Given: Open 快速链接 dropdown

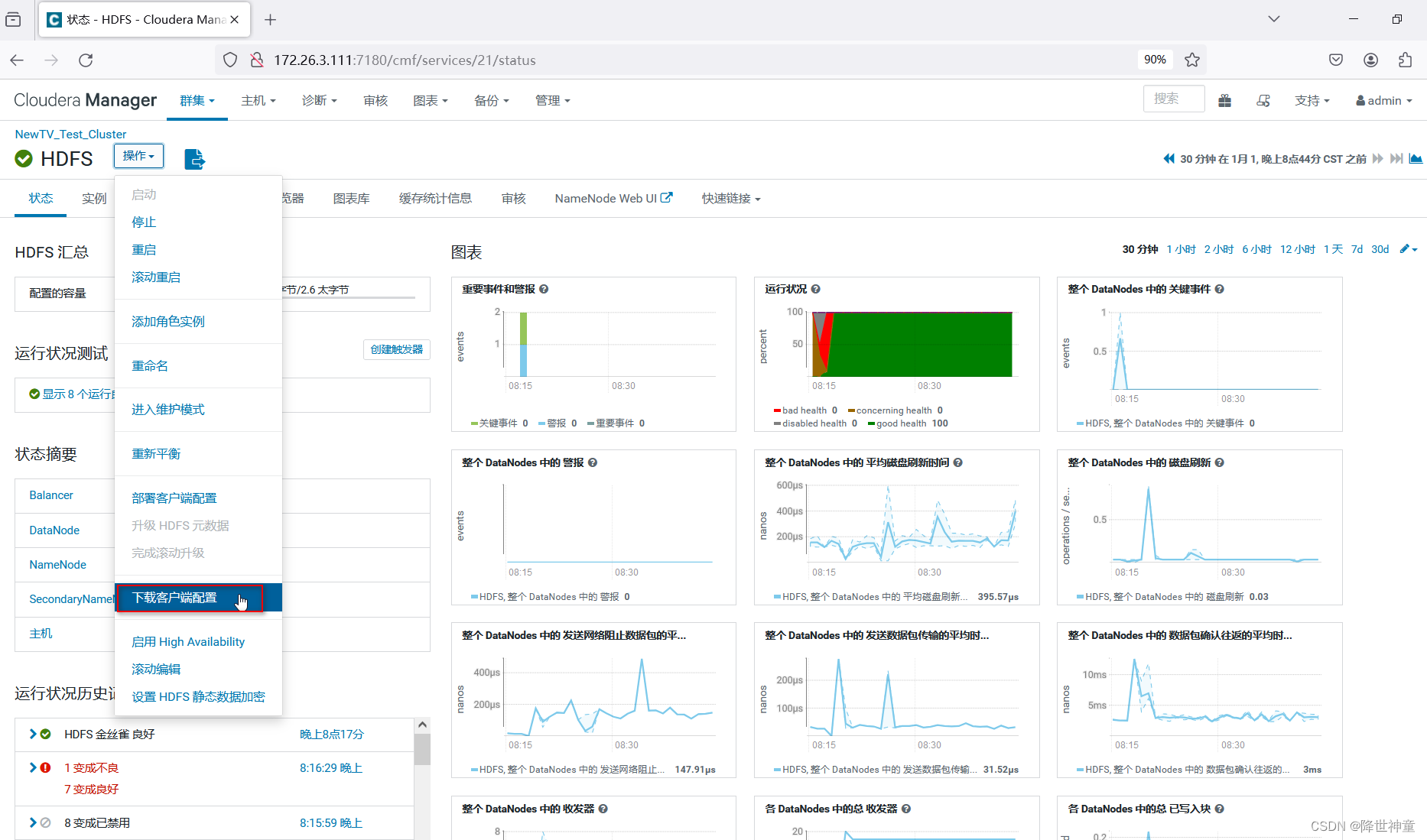Looking at the screenshot, I should (731, 199).
